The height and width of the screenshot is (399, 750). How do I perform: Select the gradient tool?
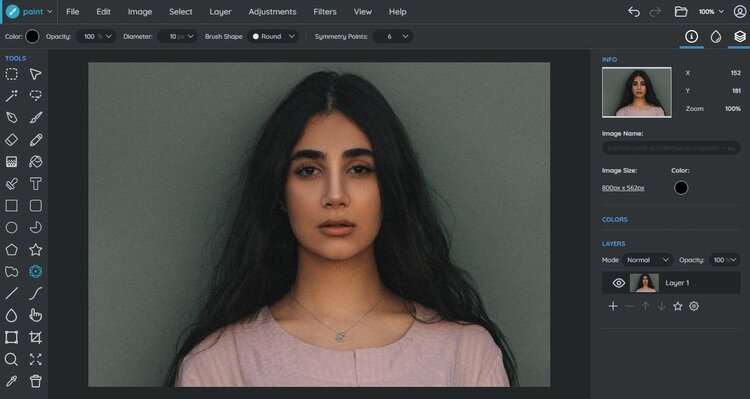pos(11,162)
